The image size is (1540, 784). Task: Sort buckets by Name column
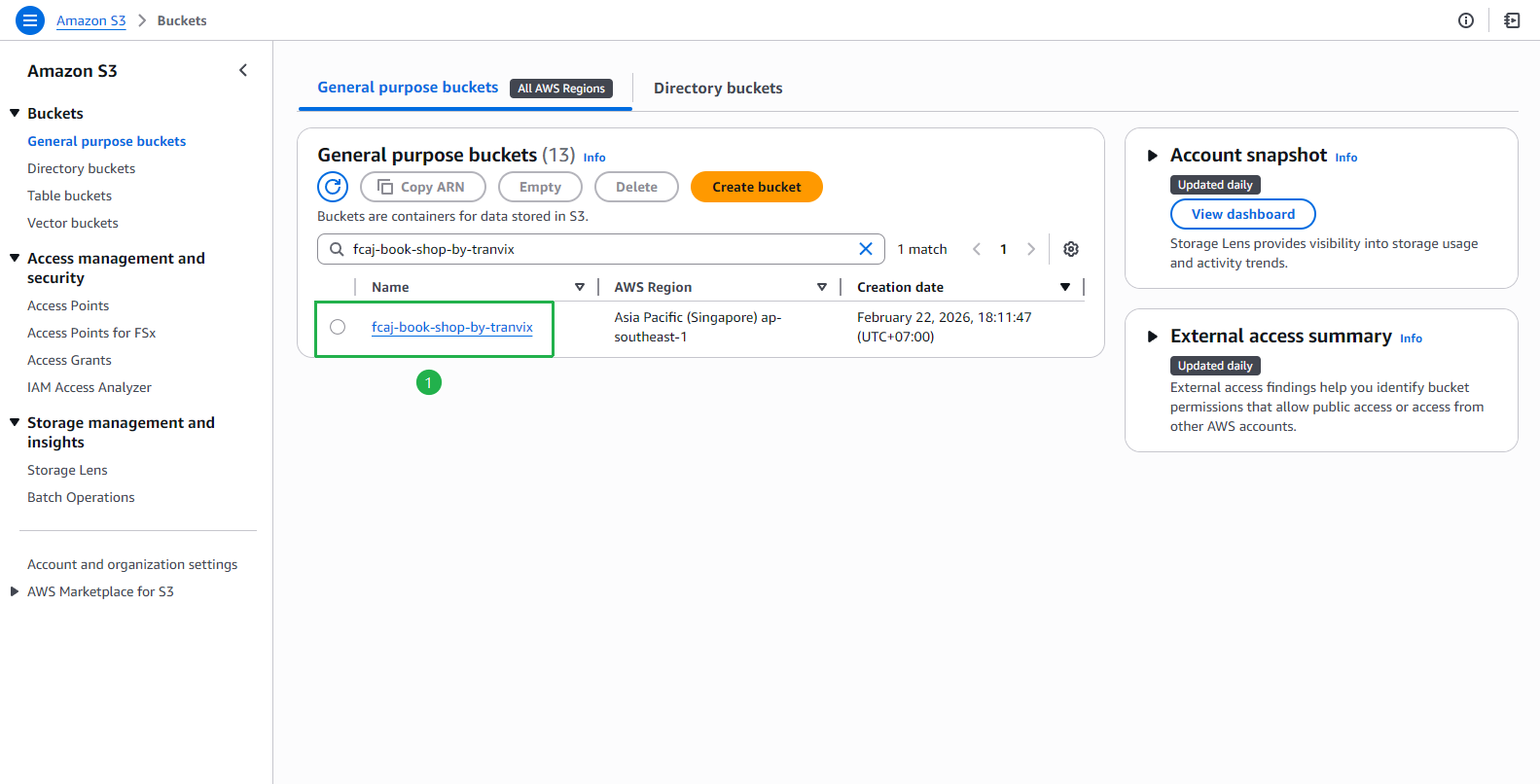580,287
